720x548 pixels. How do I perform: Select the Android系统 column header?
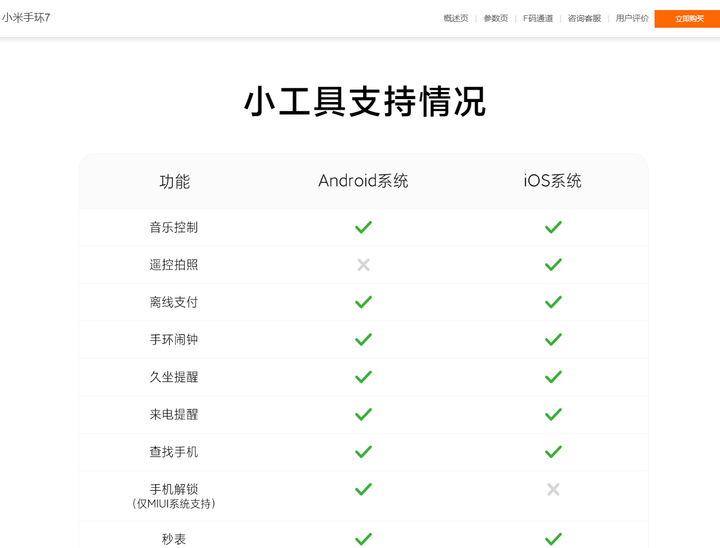point(363,181)
